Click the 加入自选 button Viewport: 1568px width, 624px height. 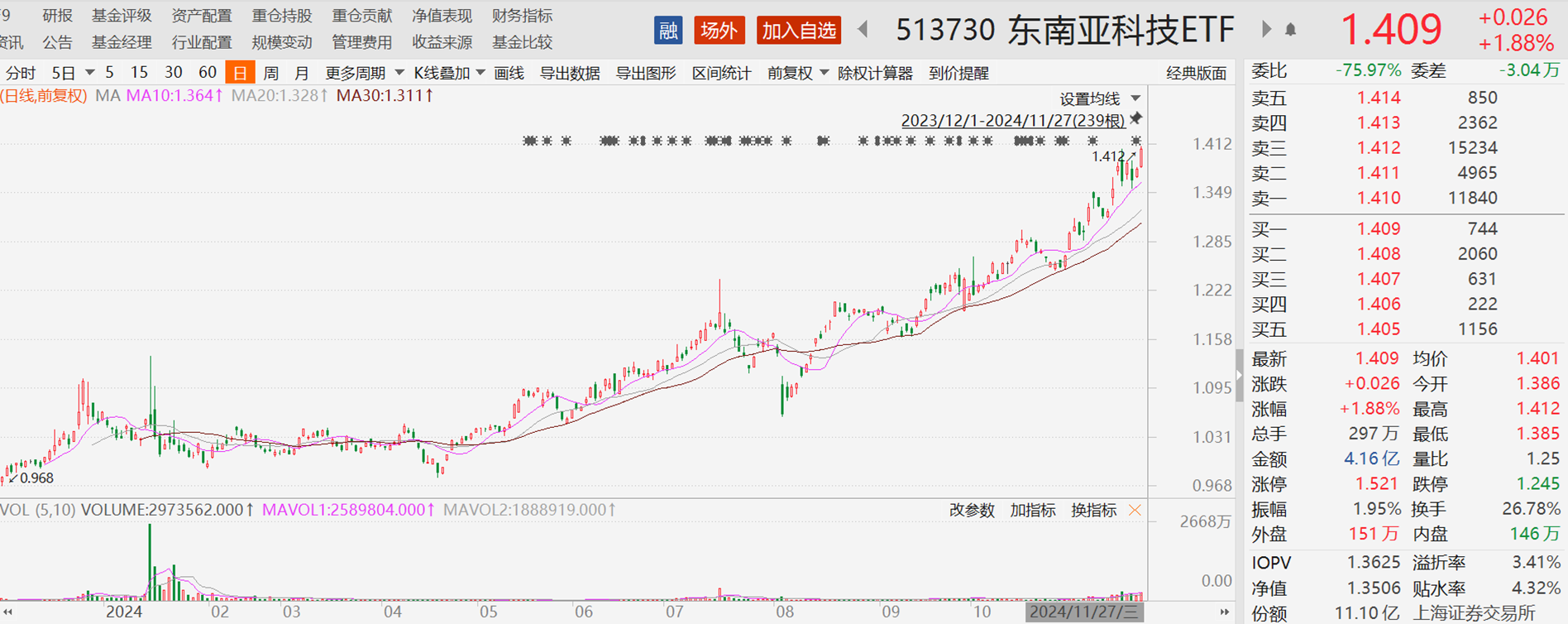(799, 31)
